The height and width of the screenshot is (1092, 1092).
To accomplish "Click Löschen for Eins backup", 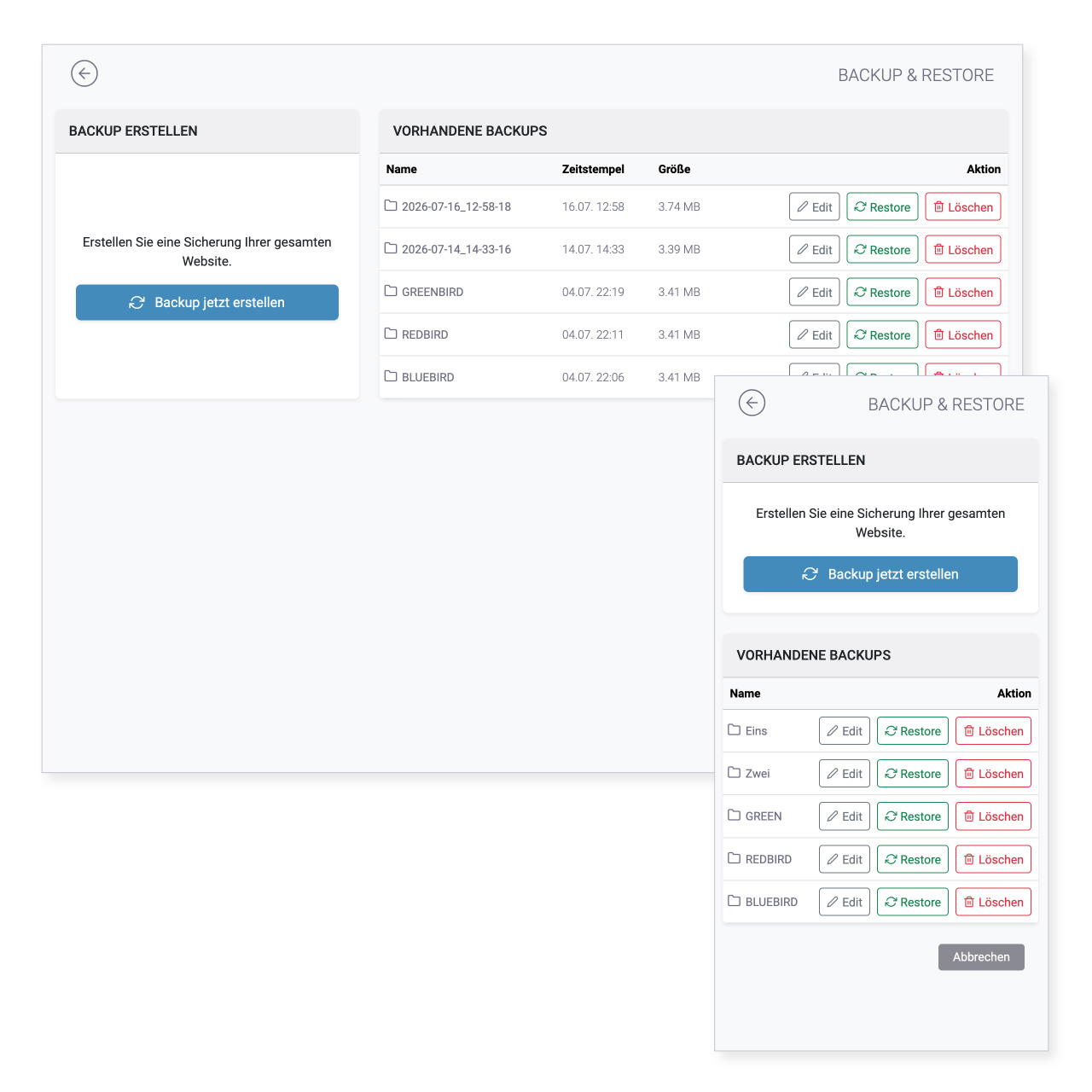I will [x=994, y=731].
